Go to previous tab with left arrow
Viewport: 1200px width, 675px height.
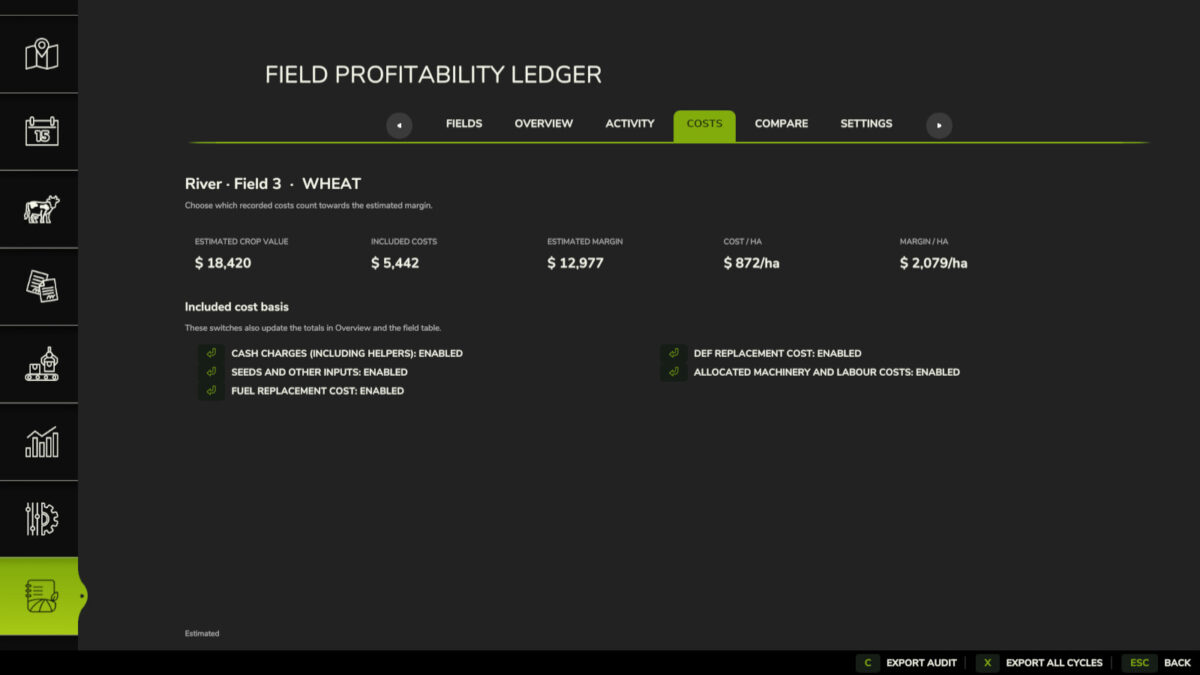click(399, 125)
